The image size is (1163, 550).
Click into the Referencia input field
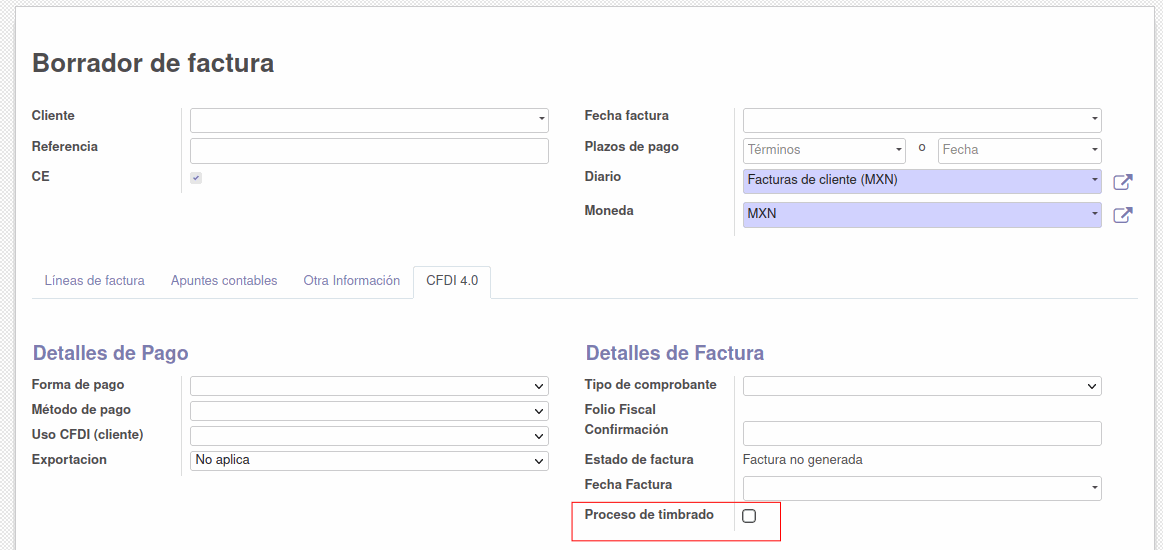point(369,150)
